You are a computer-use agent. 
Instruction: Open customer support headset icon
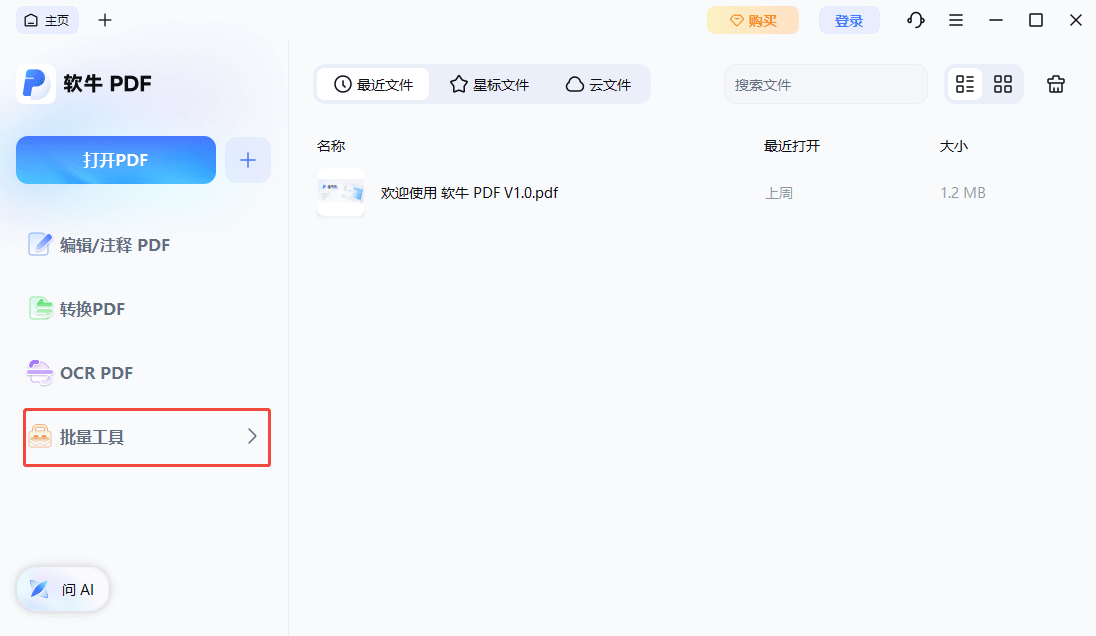916,20
